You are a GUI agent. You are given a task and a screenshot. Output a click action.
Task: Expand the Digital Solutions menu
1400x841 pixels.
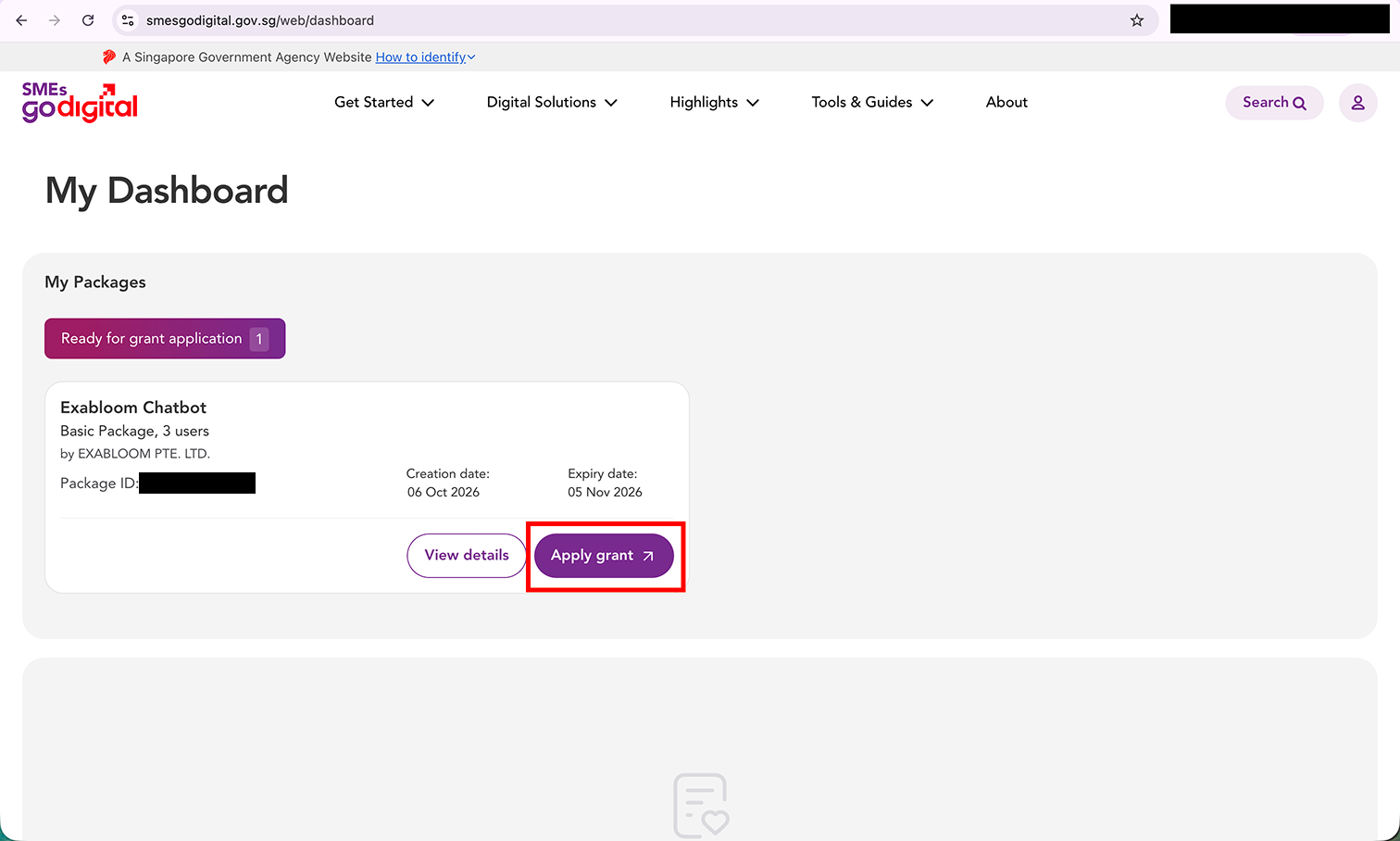pyautogui.click(x=552, y=102)
